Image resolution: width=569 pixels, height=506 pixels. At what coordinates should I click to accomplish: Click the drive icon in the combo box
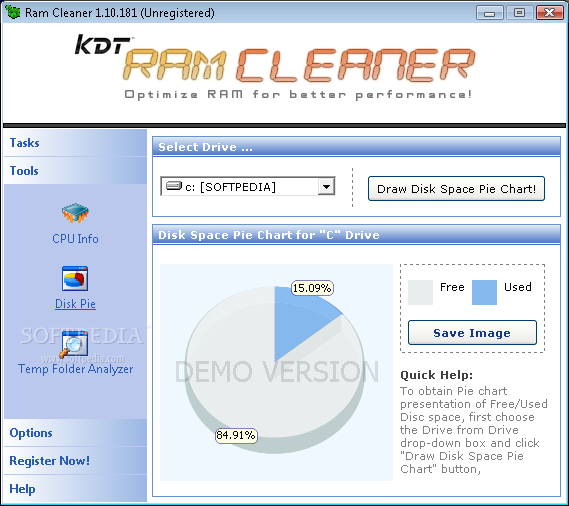(173, 187)
